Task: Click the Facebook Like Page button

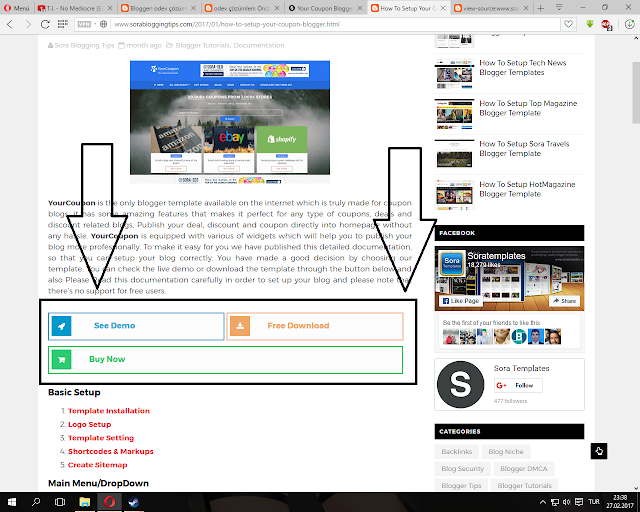Action: [x=461, y=301]
